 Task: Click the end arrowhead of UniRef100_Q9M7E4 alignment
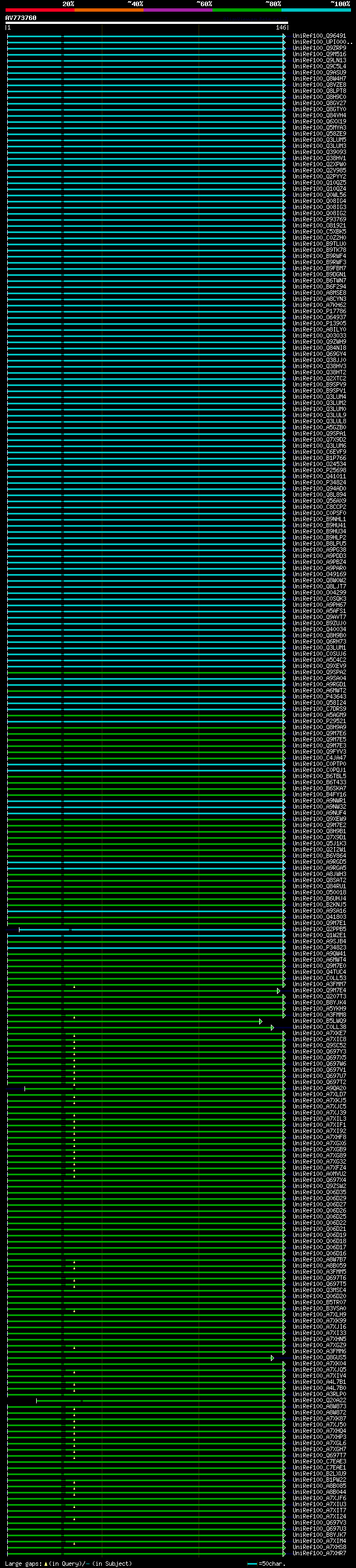278,991
